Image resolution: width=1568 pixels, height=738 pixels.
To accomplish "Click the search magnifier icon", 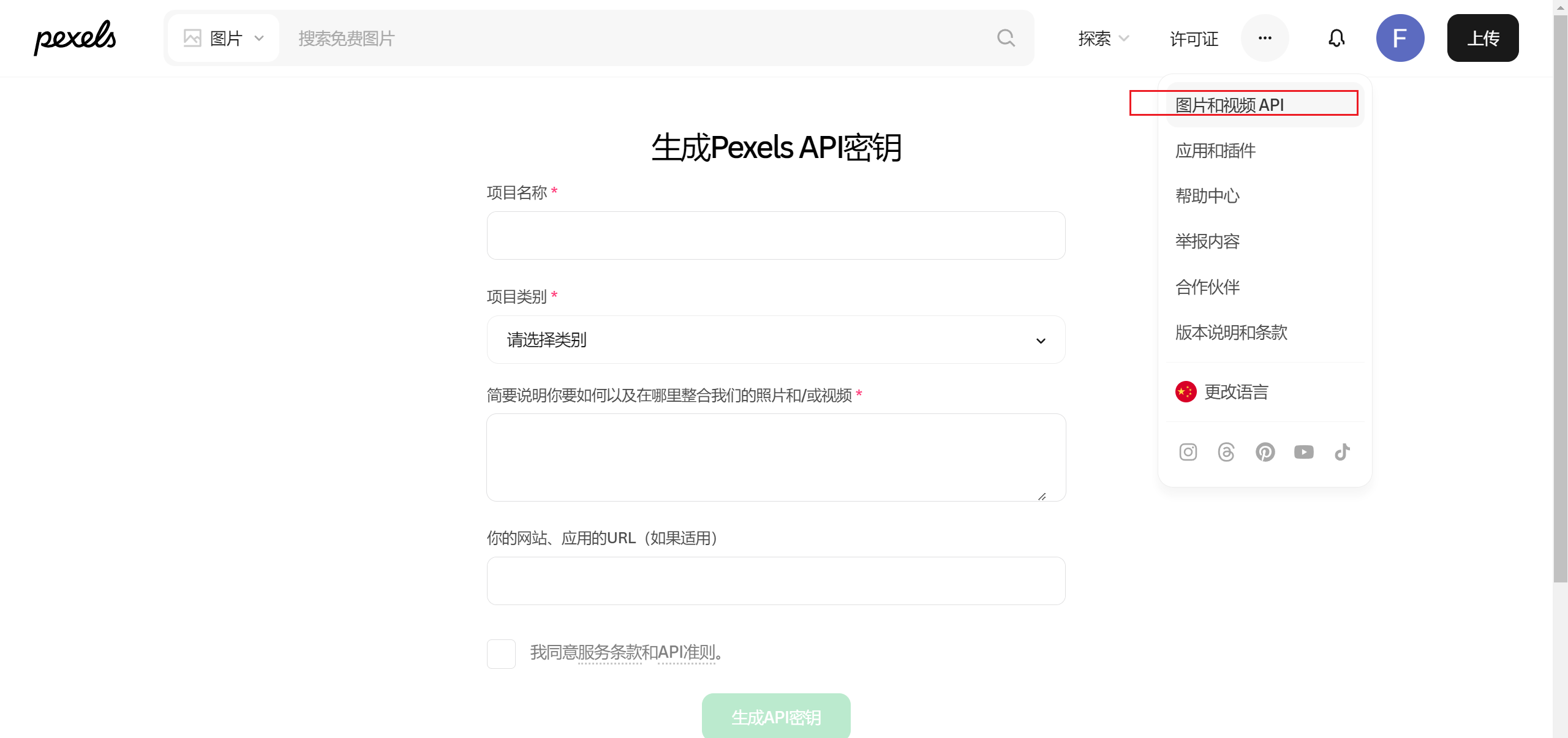I will point(1006,38).
